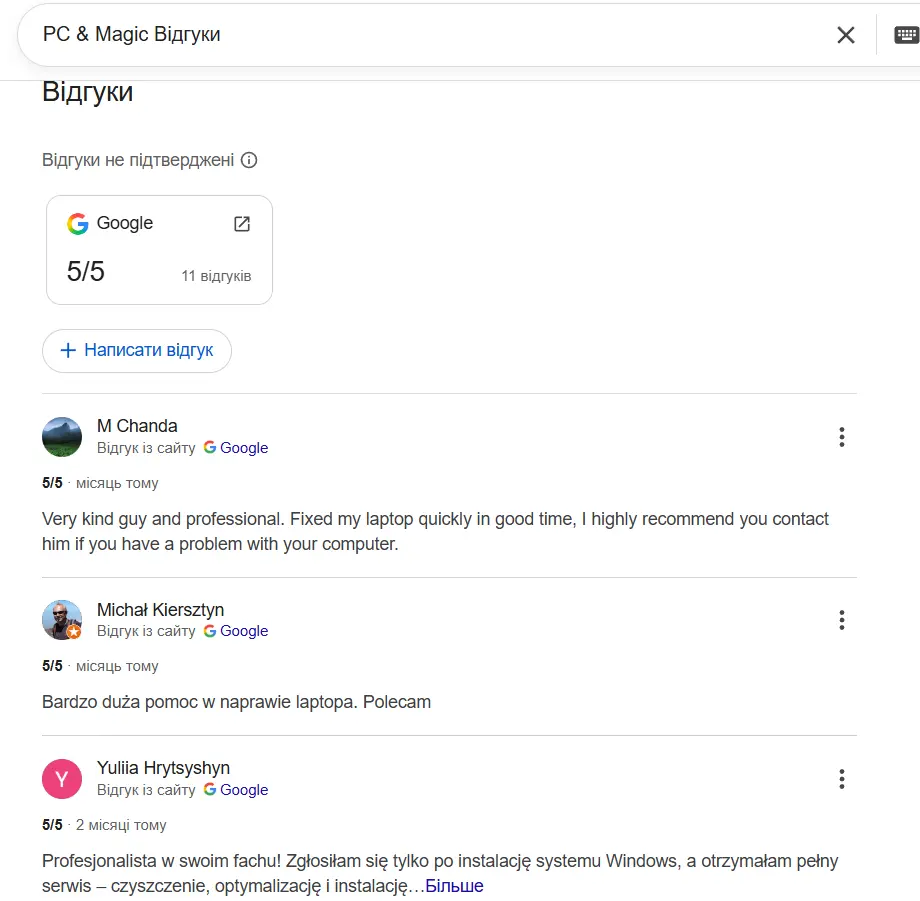Expand the review with Більше link
The image size is (920, 901).
454,886
